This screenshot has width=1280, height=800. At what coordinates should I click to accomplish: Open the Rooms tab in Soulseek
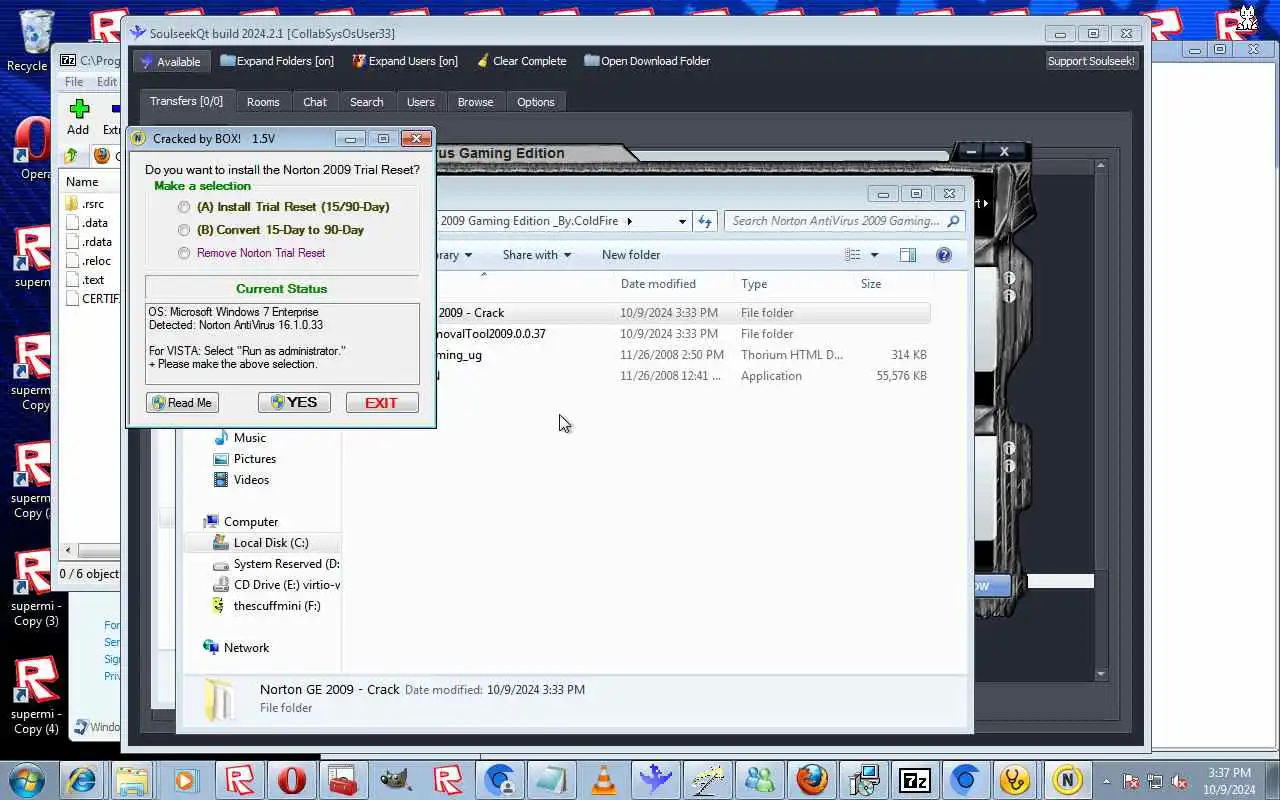click(263, 102)
